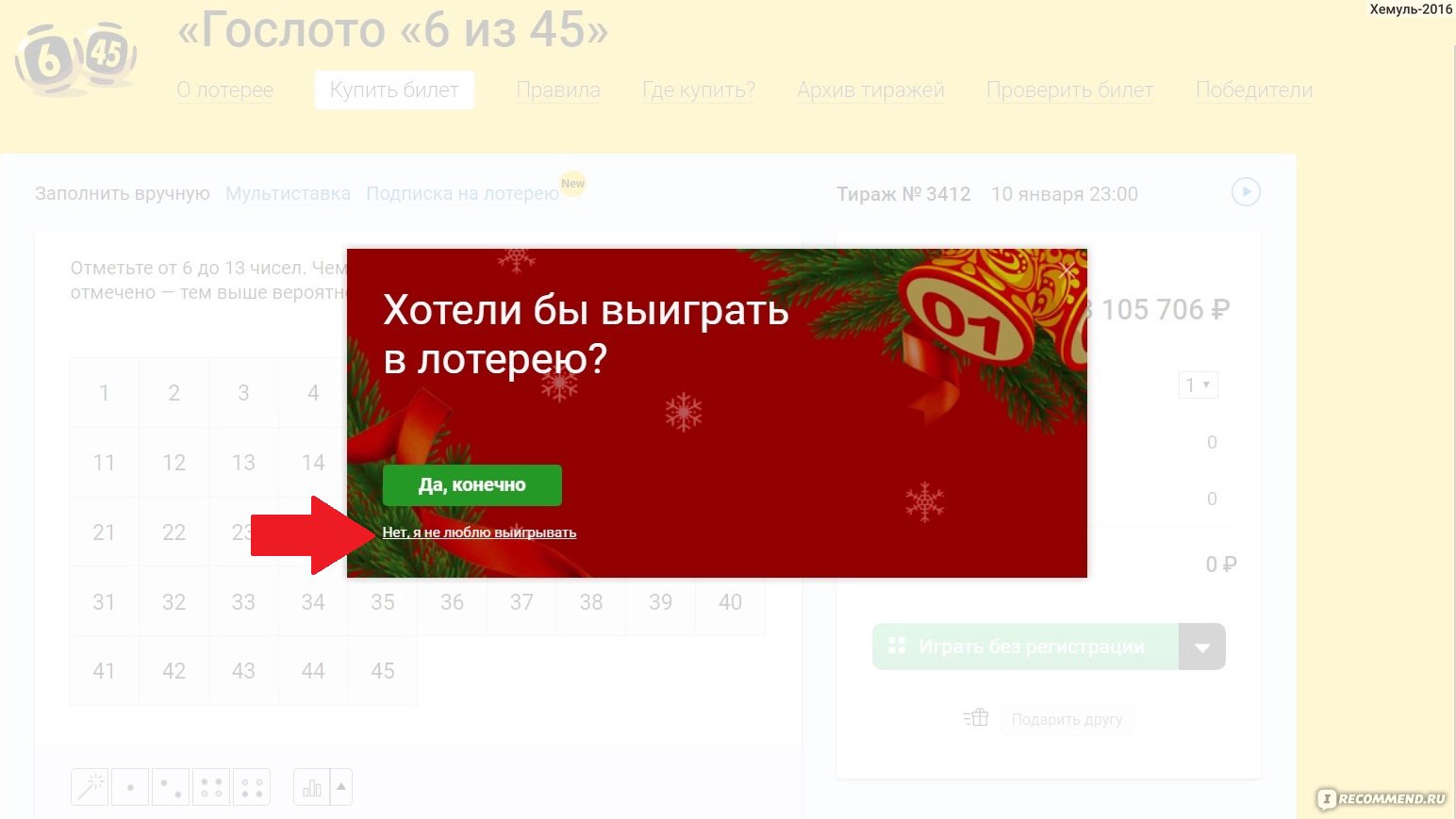The image size is (1456, 819).
Task: Go to the Где купить? tab
Action: click(699, 90)
